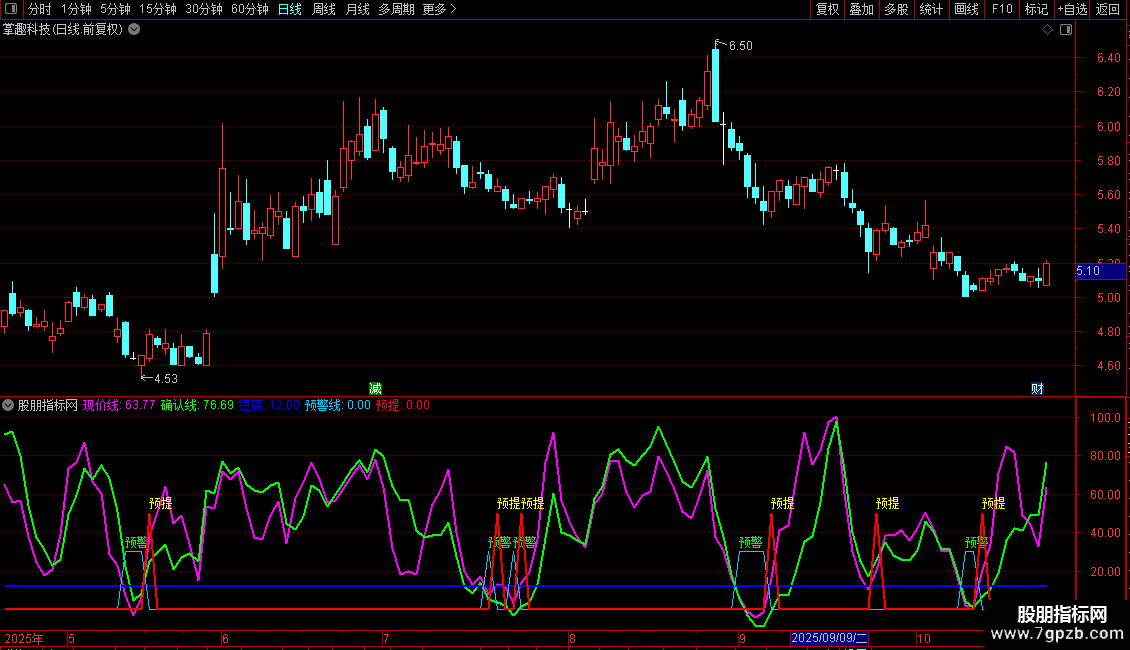The height and width of the screenshot is (650, 1130).
Task: Click 确认线: 76.69 indicator value
Action: pos(197,405)
